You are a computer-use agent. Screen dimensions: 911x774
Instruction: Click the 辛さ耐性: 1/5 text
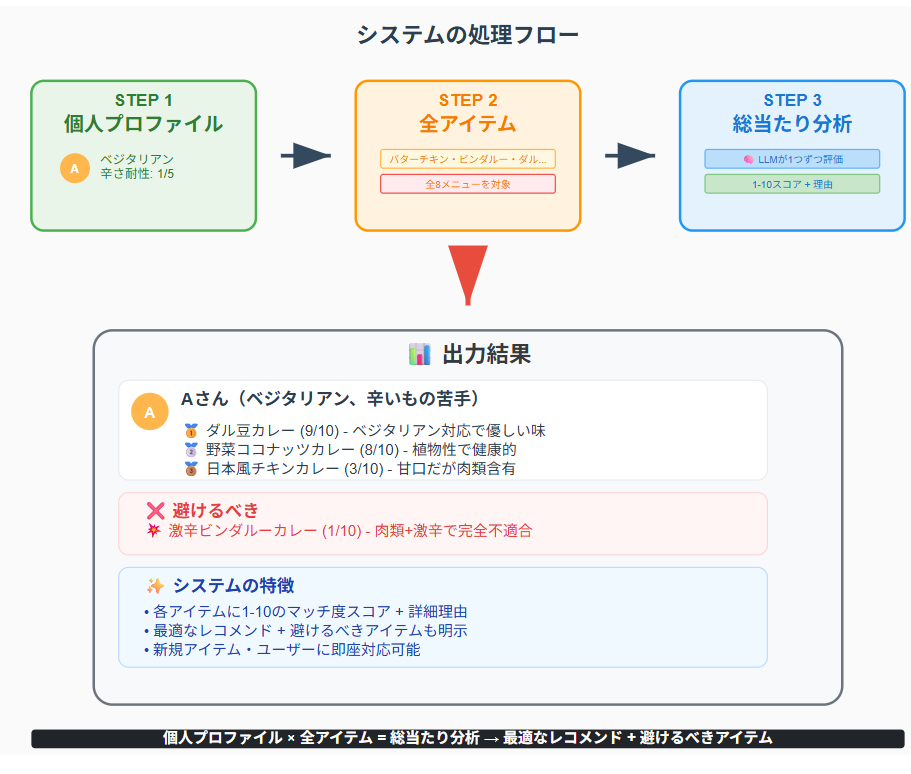[x=137, y=174]
